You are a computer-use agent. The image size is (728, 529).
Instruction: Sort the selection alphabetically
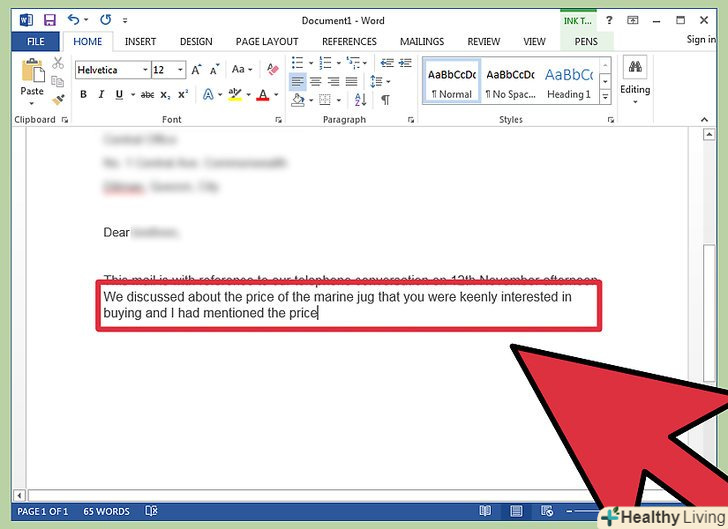[361, 99]
